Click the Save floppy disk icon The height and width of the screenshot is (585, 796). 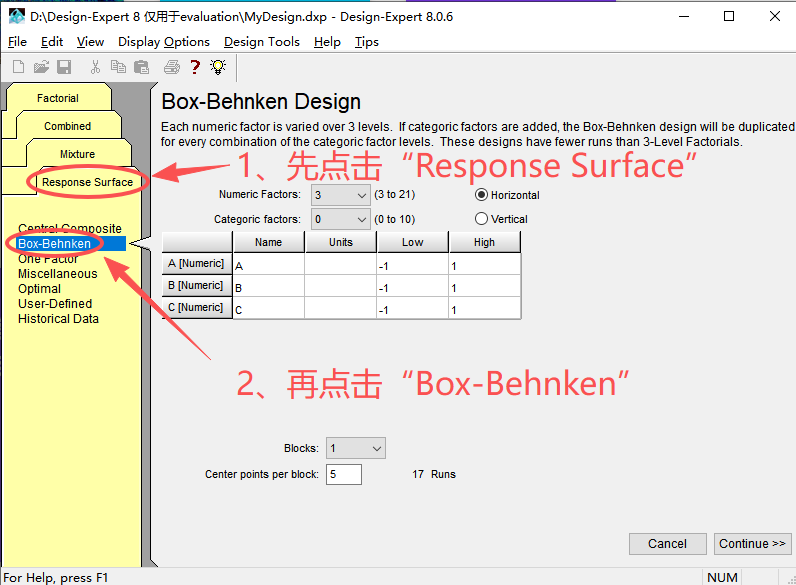pos(64,67)
